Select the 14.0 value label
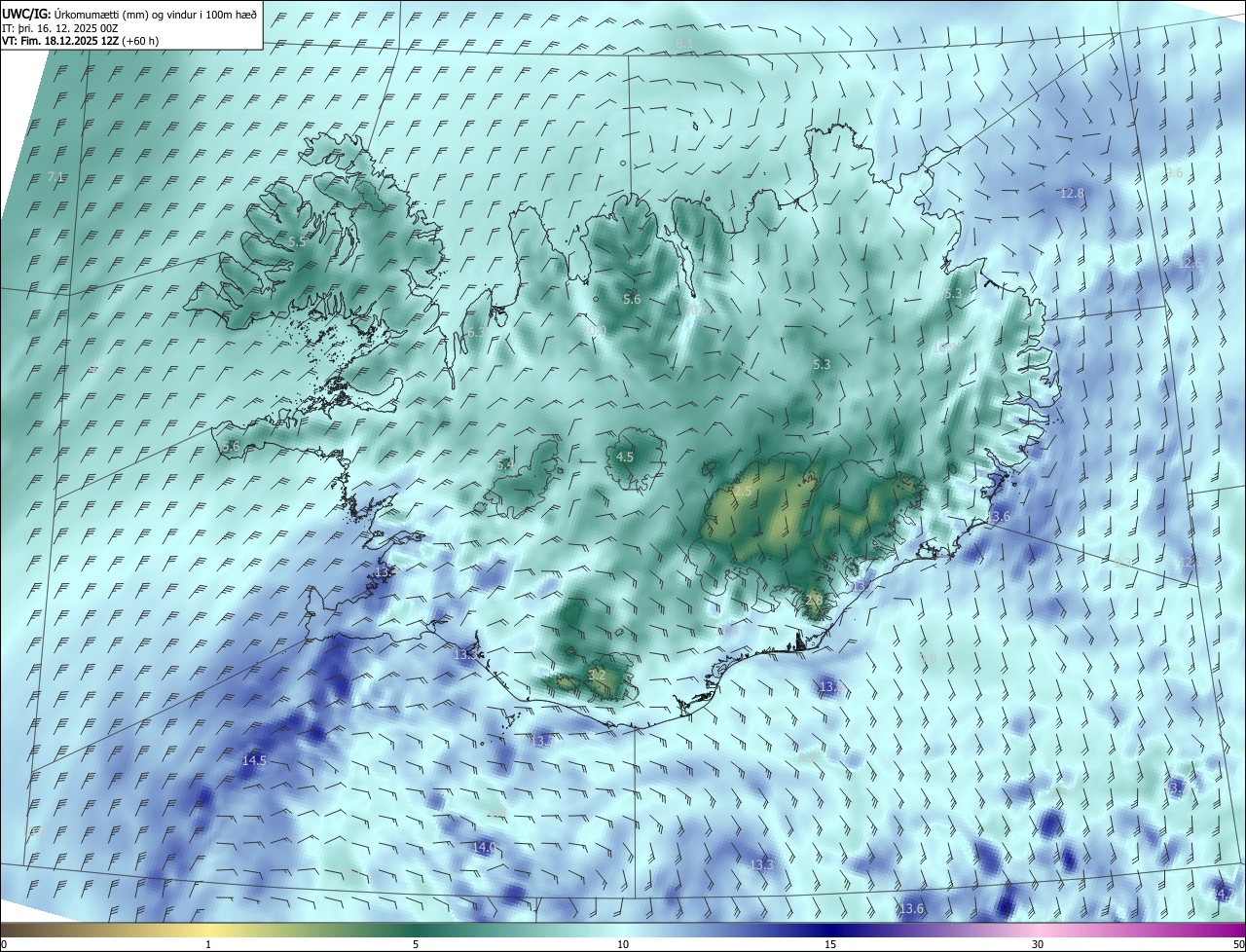The width and height of the screenshot is (1246, 952). [484, 848]
